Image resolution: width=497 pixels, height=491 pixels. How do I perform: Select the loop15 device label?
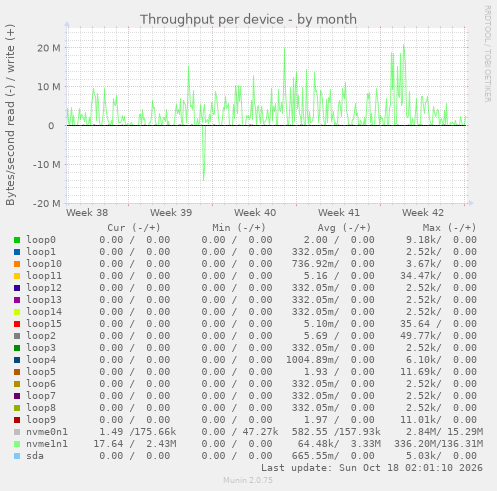click(x=44, y=324)
